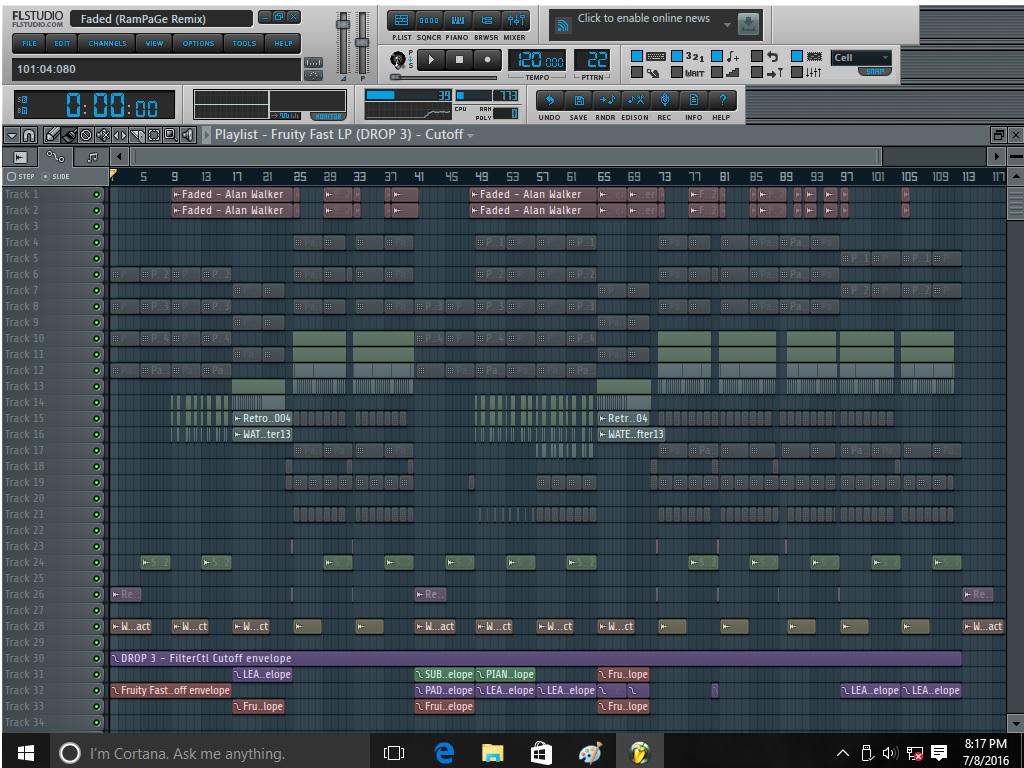
Task: Click the Render RNDR icon
Action: [607, 101]
